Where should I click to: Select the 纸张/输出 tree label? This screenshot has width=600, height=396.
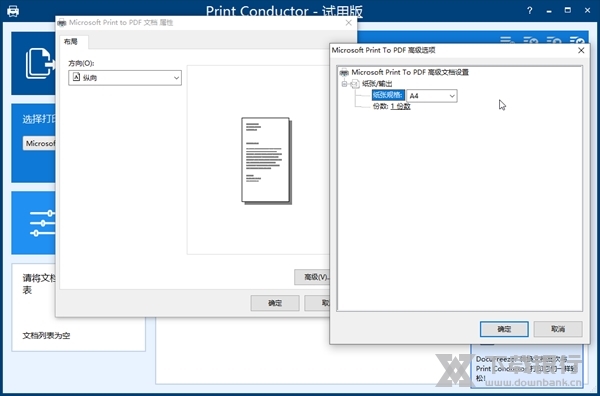(377, 84)
